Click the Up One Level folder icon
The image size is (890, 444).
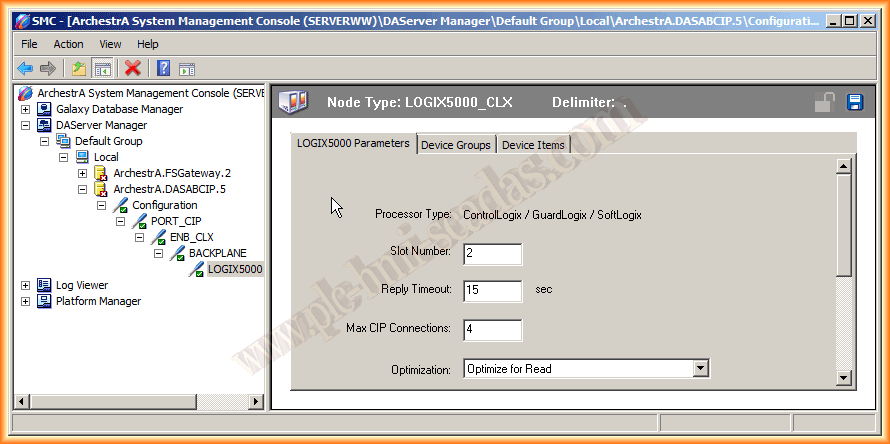pyautogui.click(x=78, y=68)
